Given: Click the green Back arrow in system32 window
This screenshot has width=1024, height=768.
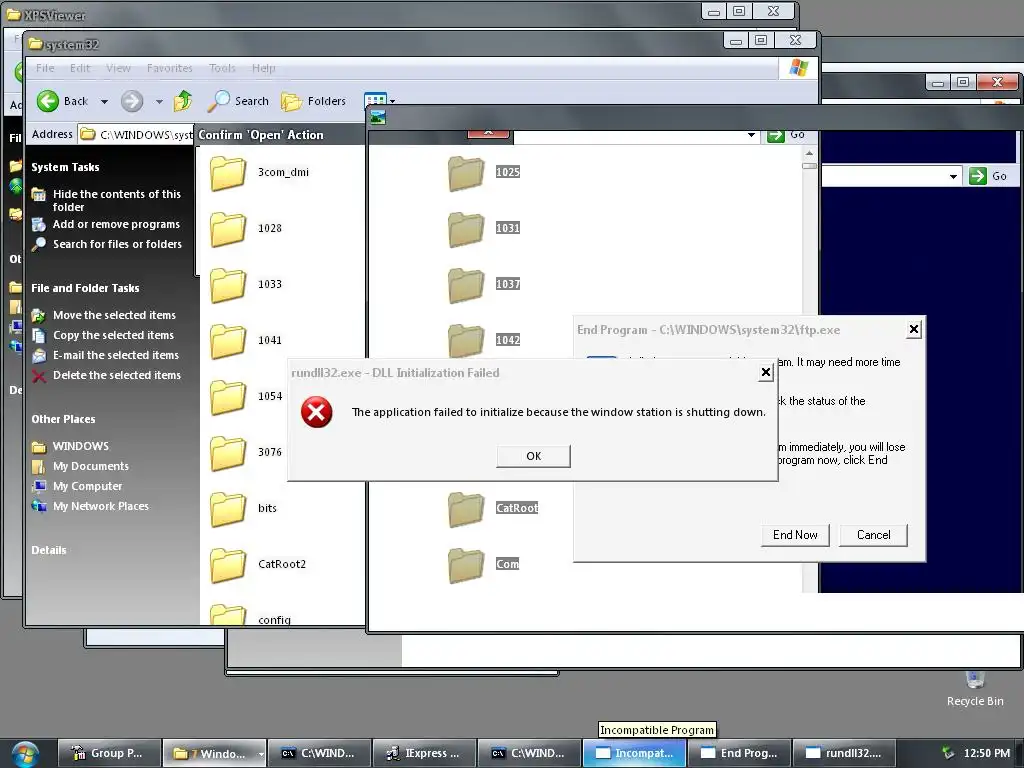Looking at the screenshot, I should (x=48, y=101).
